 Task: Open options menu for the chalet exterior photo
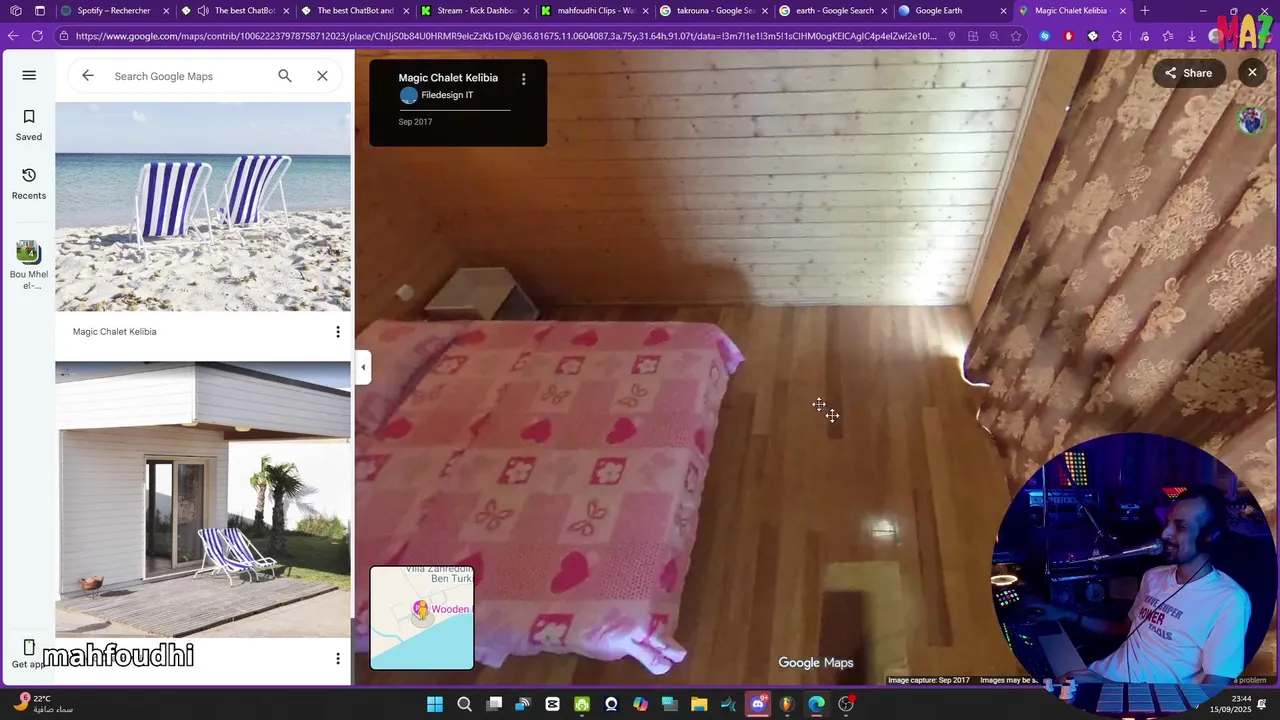338,658
